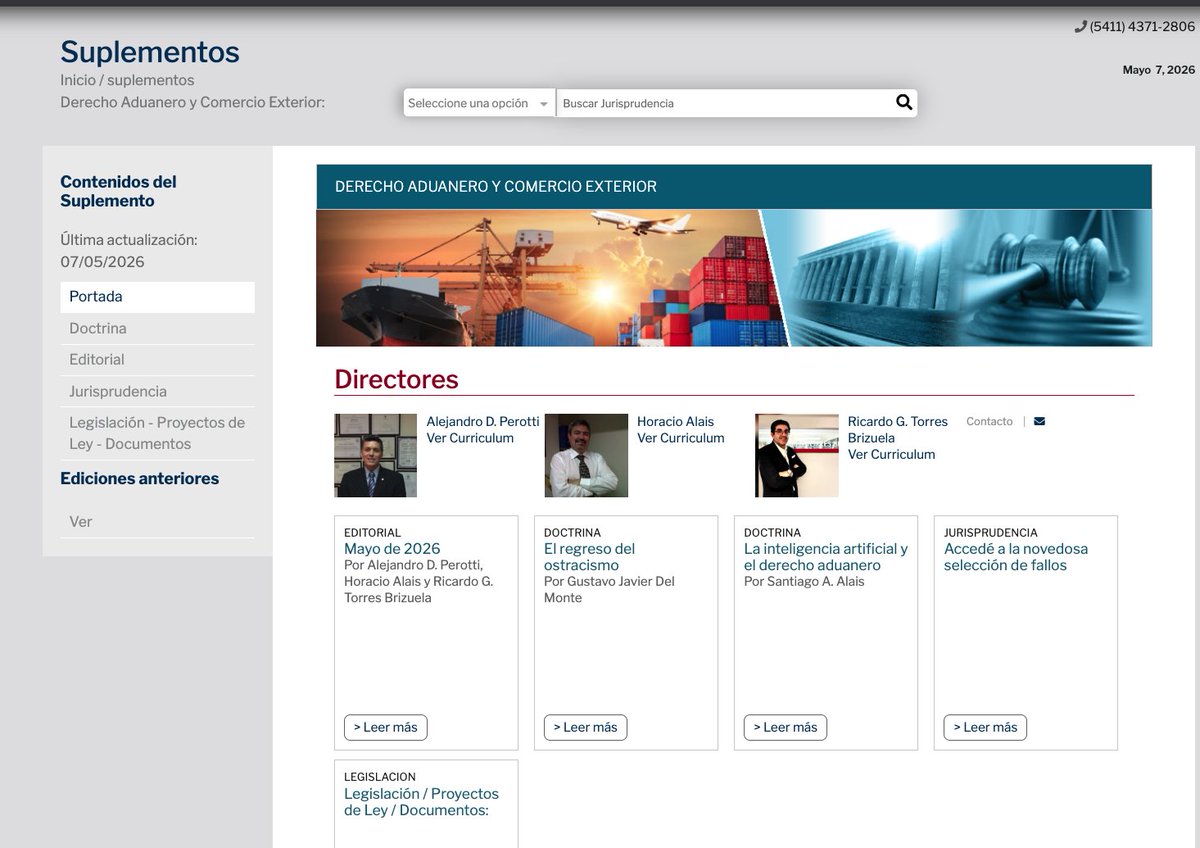The image size is (1200, 848).
Task: Click the 'Última actualización: 07/05/2026' text
Action: [x=129, y=251]
